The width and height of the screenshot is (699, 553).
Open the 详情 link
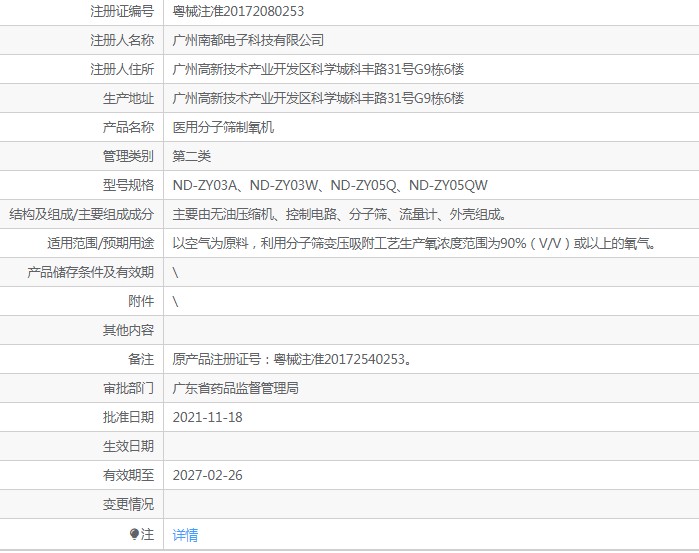[x=185, y=534]
